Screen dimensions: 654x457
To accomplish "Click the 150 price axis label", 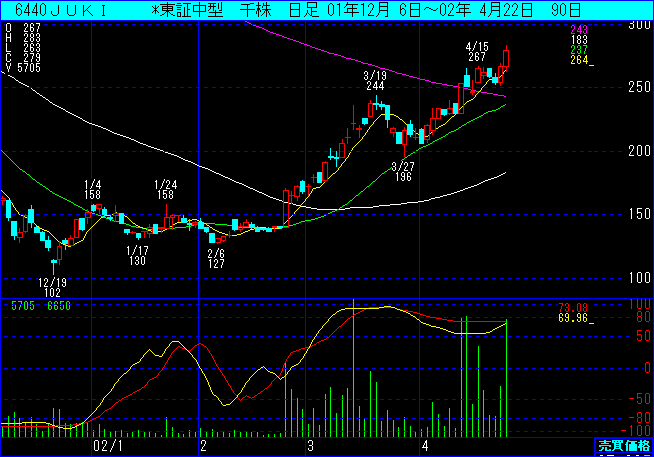I will (x=639, y=214).
